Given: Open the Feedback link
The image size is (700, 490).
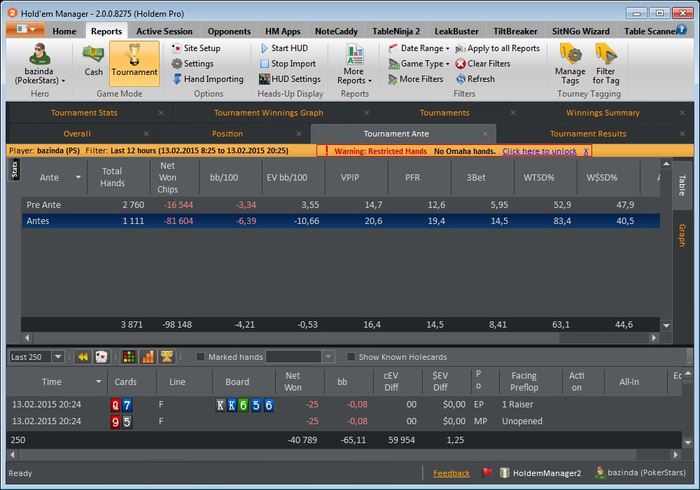Looking at the screenshot, I should [x=451, y=473].
